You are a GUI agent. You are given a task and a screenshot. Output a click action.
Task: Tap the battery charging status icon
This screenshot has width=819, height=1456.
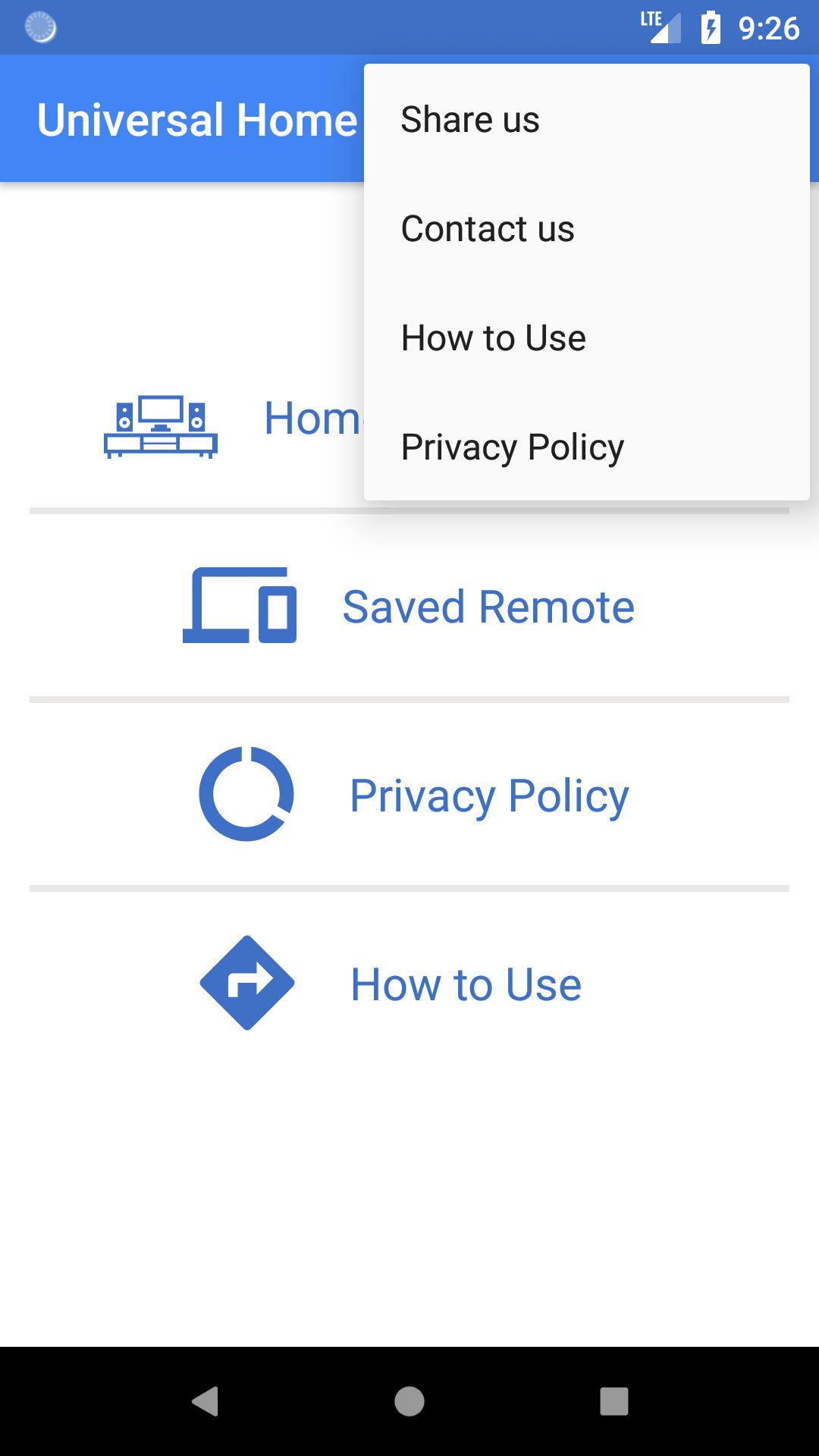click(711, 28)
